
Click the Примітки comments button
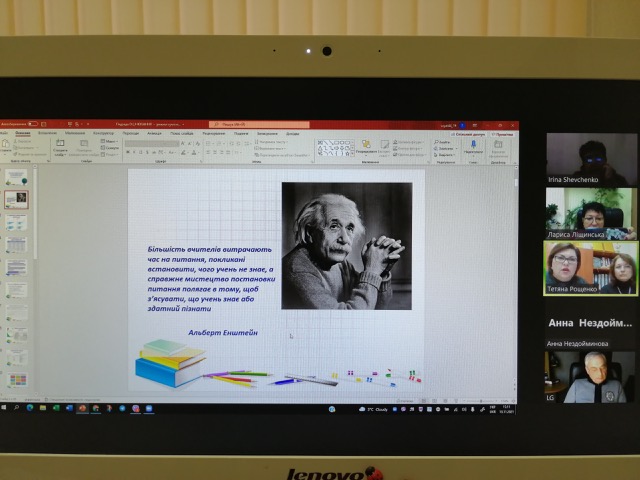click(x=503, y=133)
